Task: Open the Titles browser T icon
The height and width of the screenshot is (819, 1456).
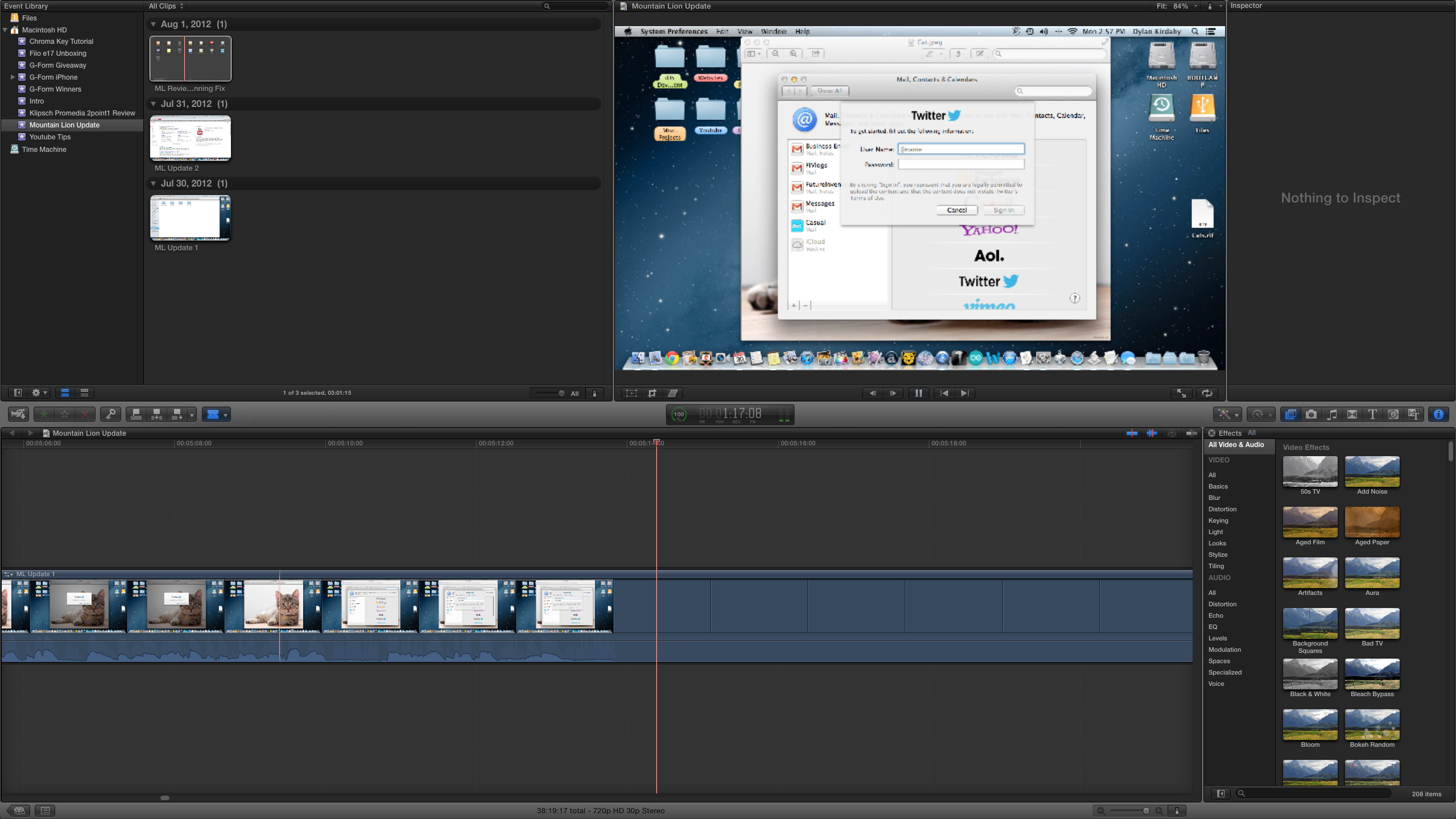Action: (1372, 415)
